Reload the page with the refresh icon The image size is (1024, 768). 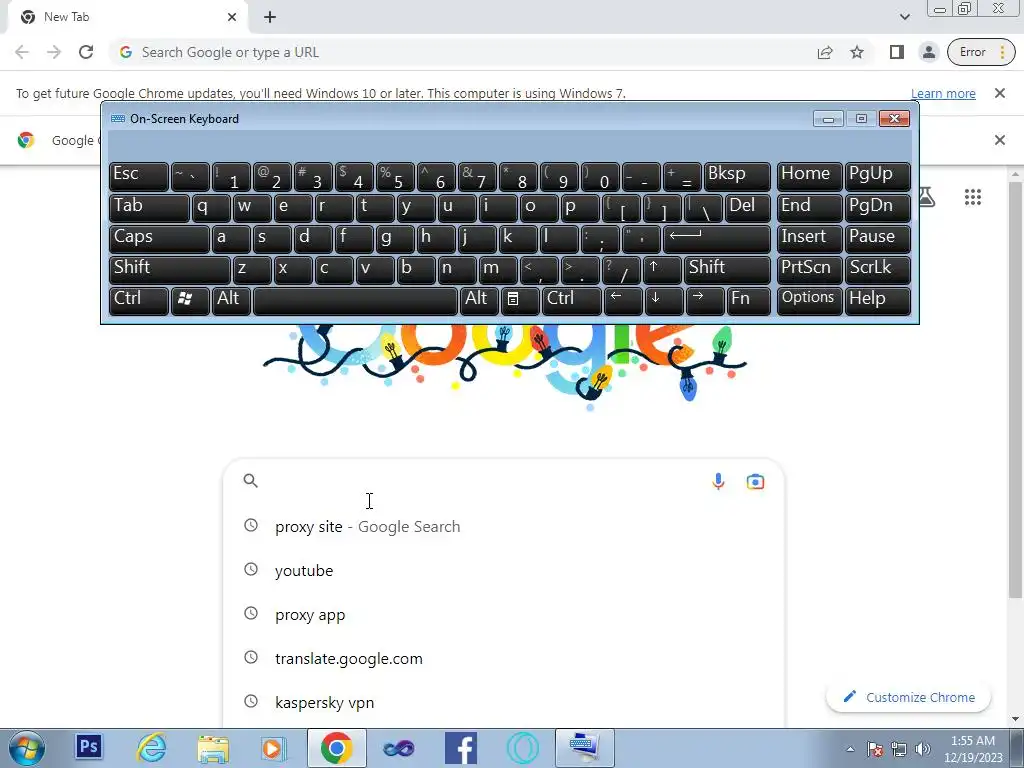tap(86, 52)
